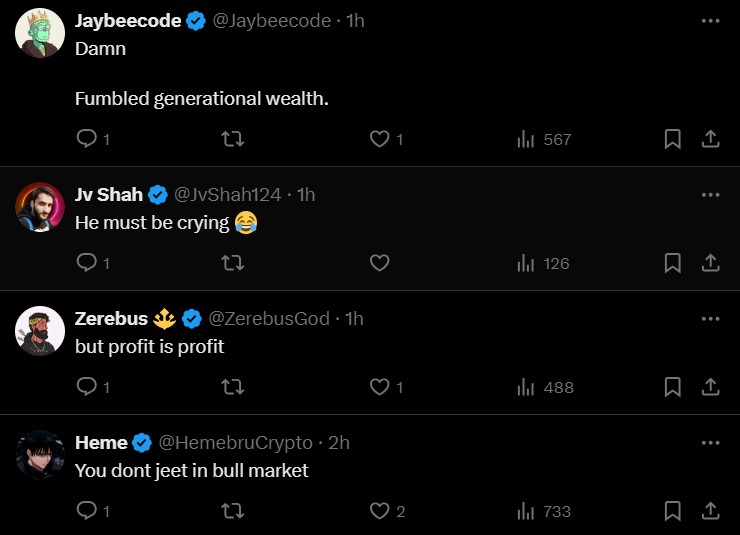Image resolution: width=740 pixels, height=535 pixels.
Task: Open the Zerebus display name link
Action: click(112, 319)
